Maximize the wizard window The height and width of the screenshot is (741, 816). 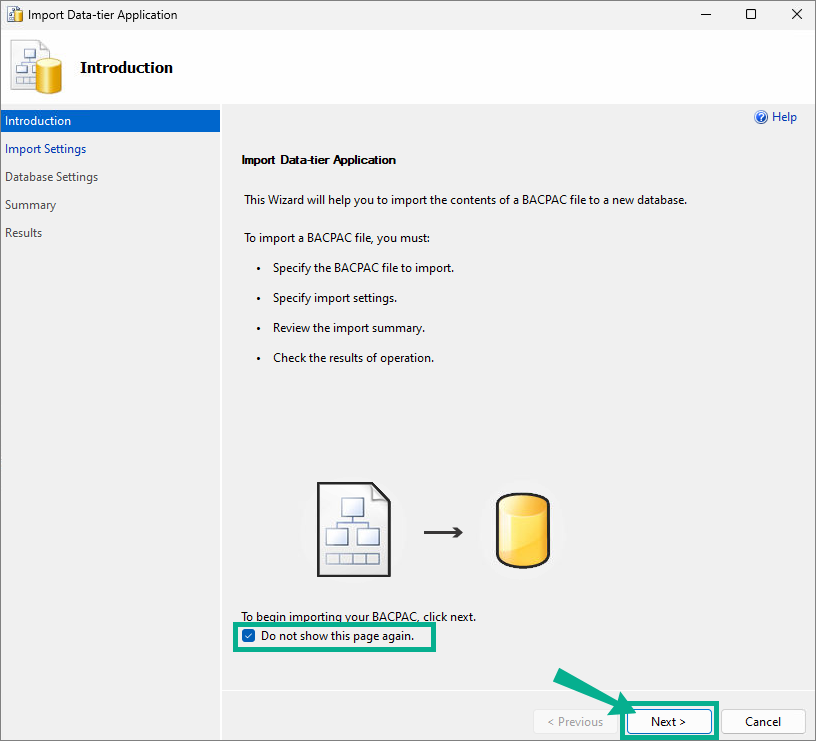(x=751, y=15)
